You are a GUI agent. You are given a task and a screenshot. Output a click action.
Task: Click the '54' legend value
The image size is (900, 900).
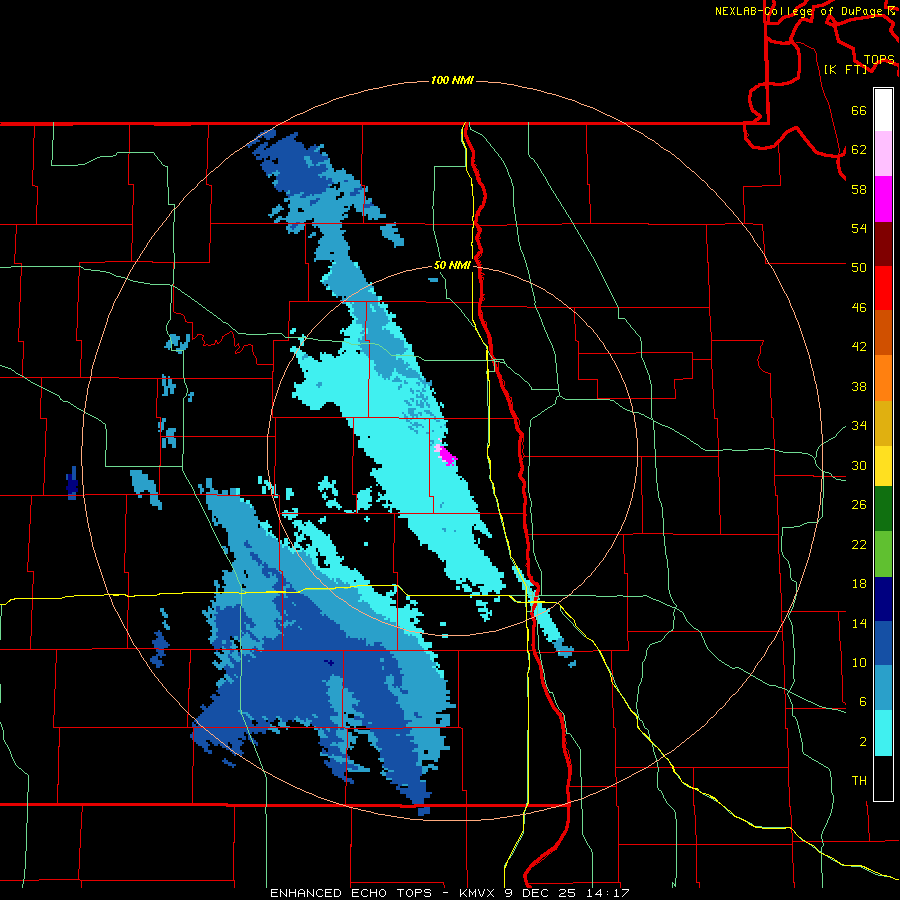click(x=859, y=228)
